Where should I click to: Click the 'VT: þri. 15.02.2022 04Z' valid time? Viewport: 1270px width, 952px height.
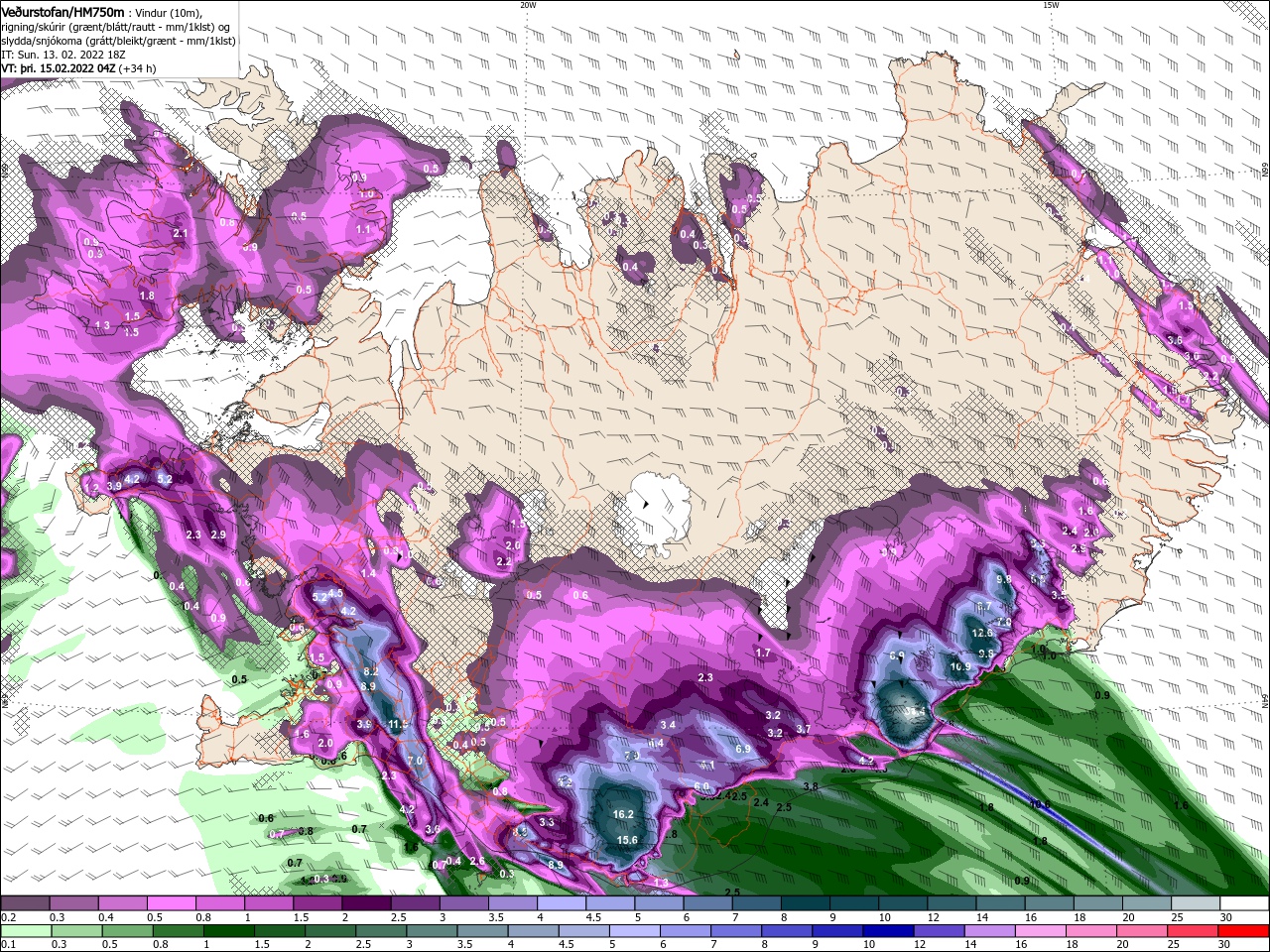(x=59, y=68)
